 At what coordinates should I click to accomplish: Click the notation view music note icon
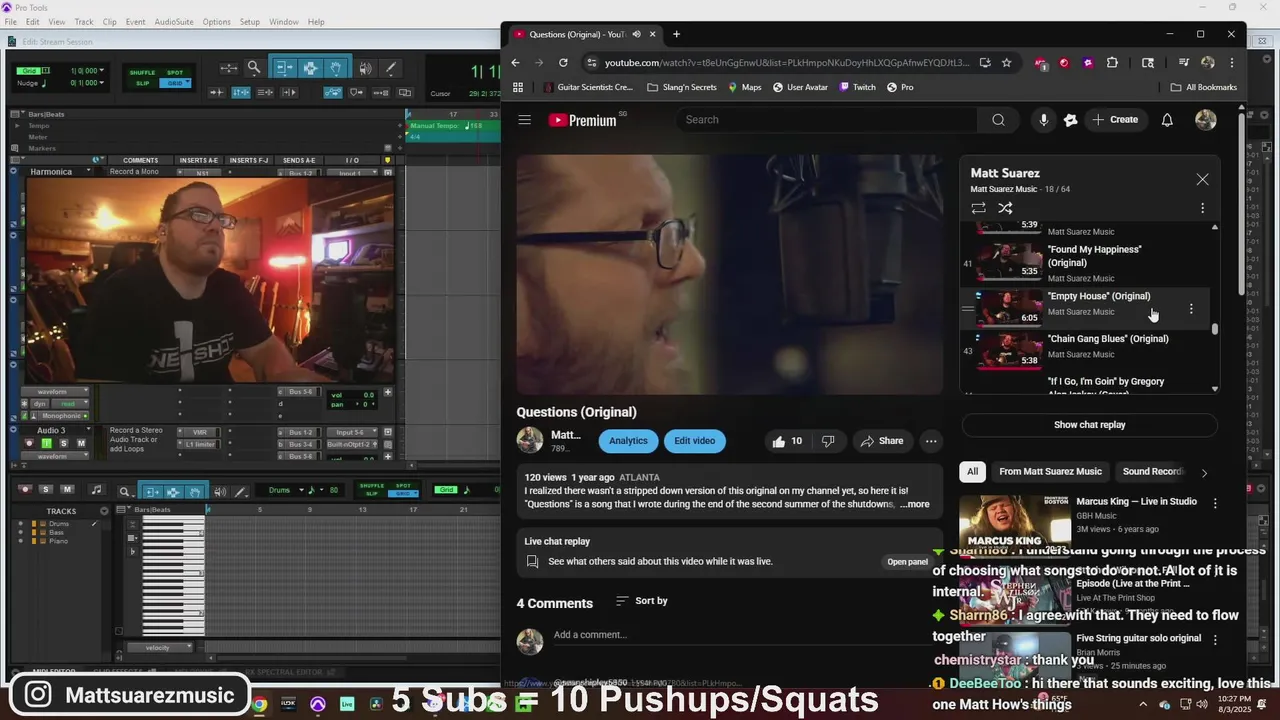pyautogui.click(x=96, y=490)
